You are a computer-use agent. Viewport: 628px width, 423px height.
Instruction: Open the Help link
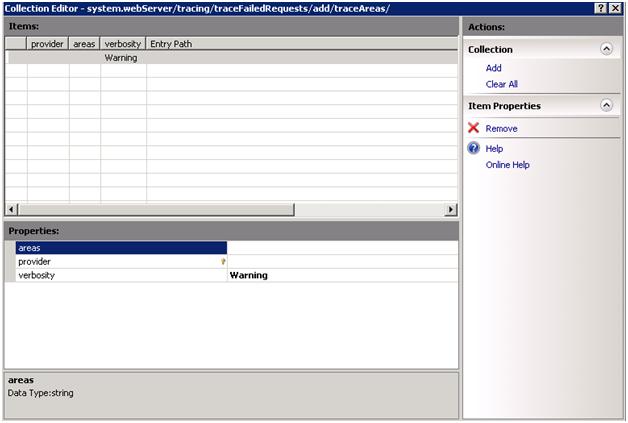[494, 149]
